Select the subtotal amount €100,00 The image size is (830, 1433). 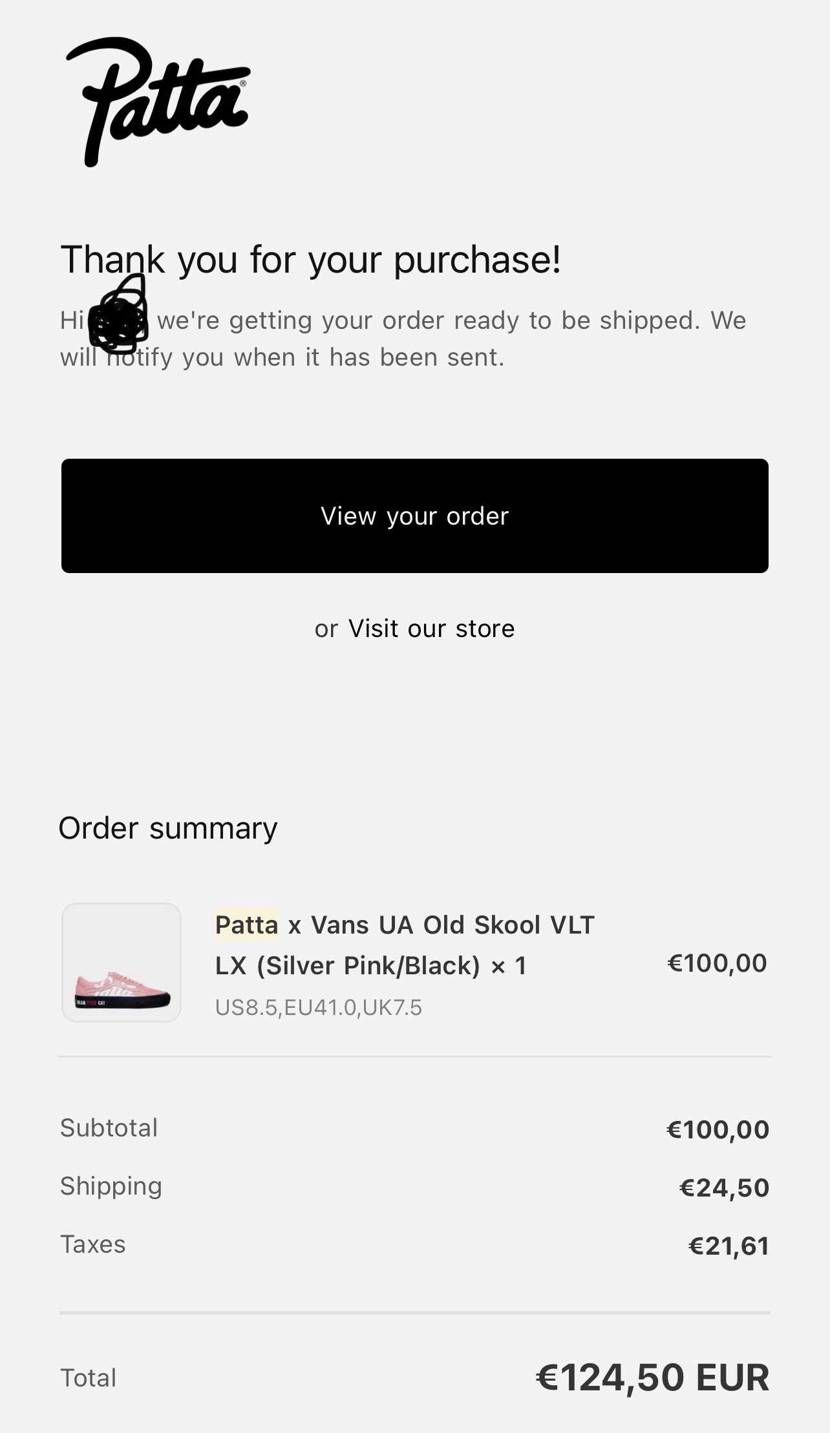718,1130
